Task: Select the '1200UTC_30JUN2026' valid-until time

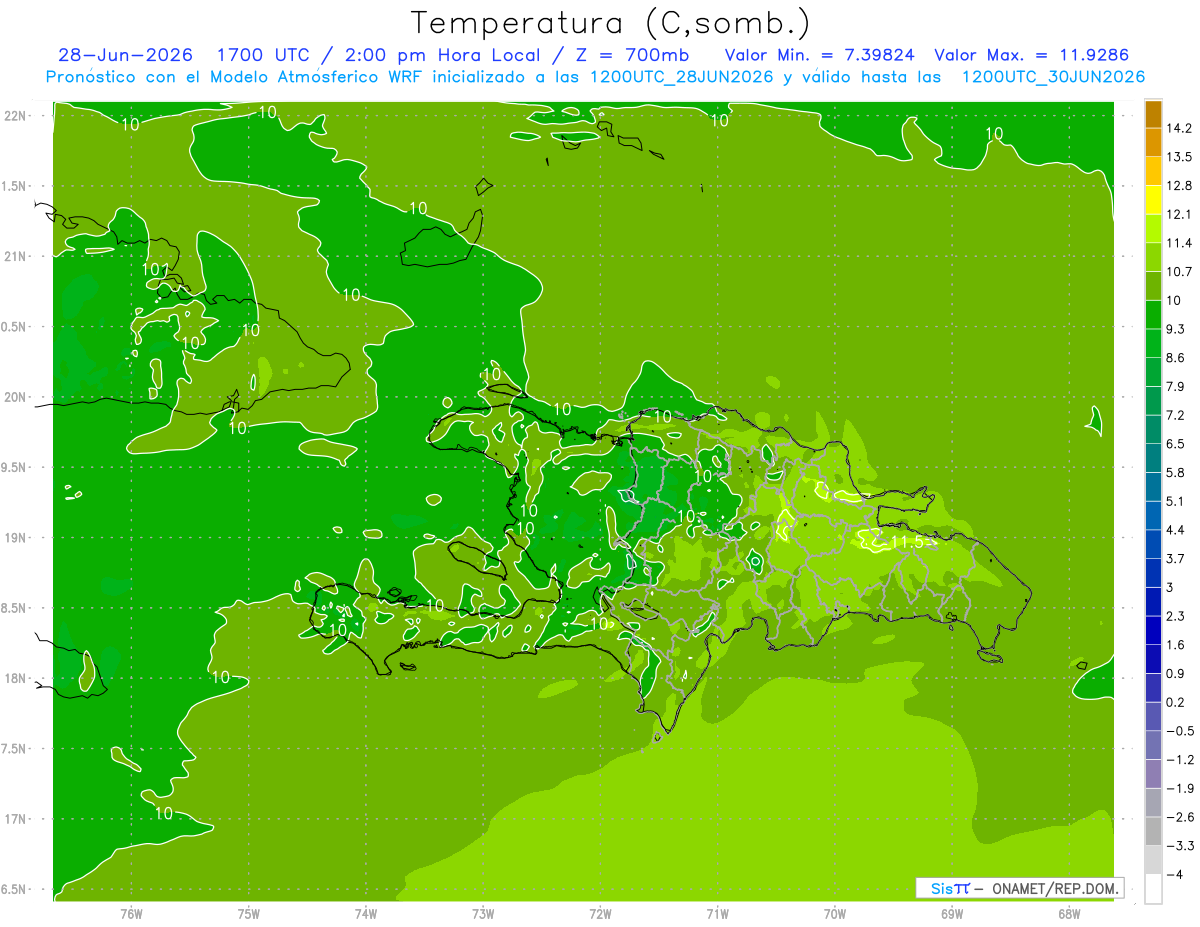Action: [x=1053, y=76]
